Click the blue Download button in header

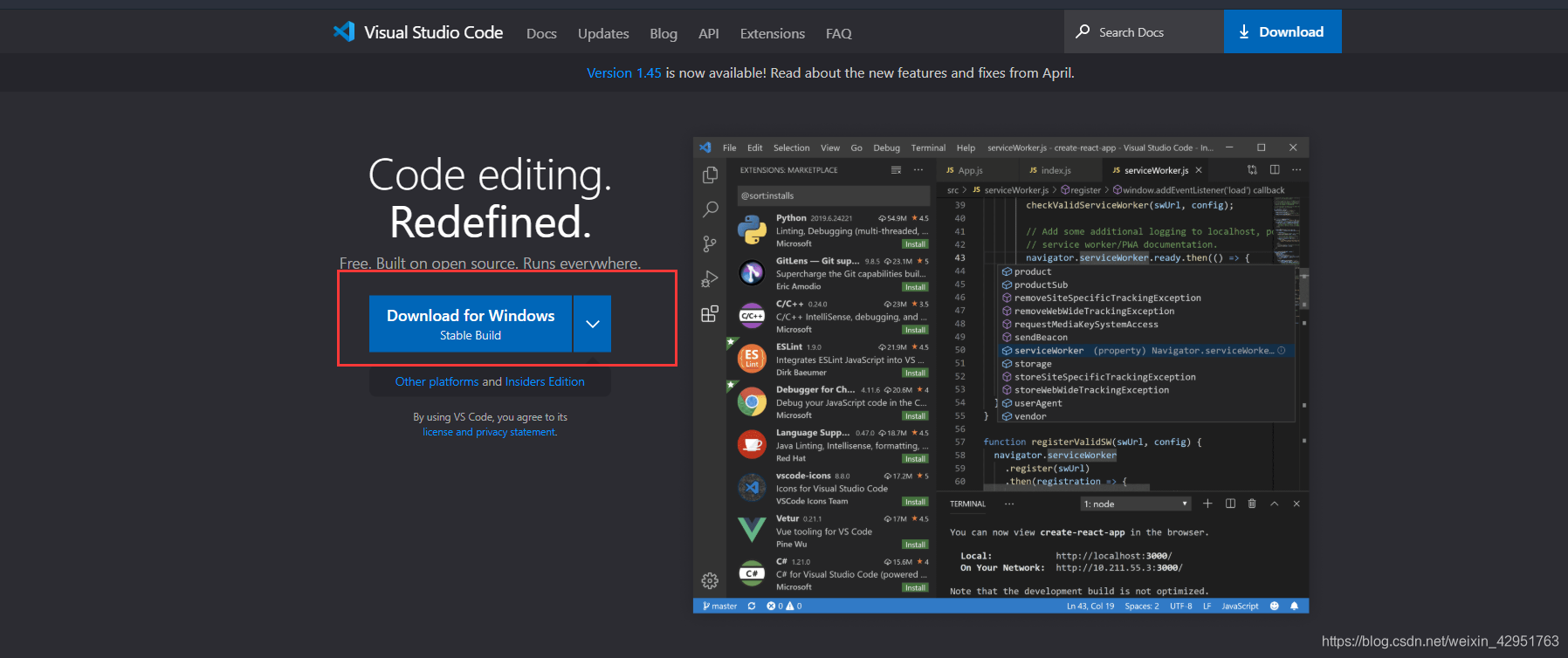pos(1283,31)
